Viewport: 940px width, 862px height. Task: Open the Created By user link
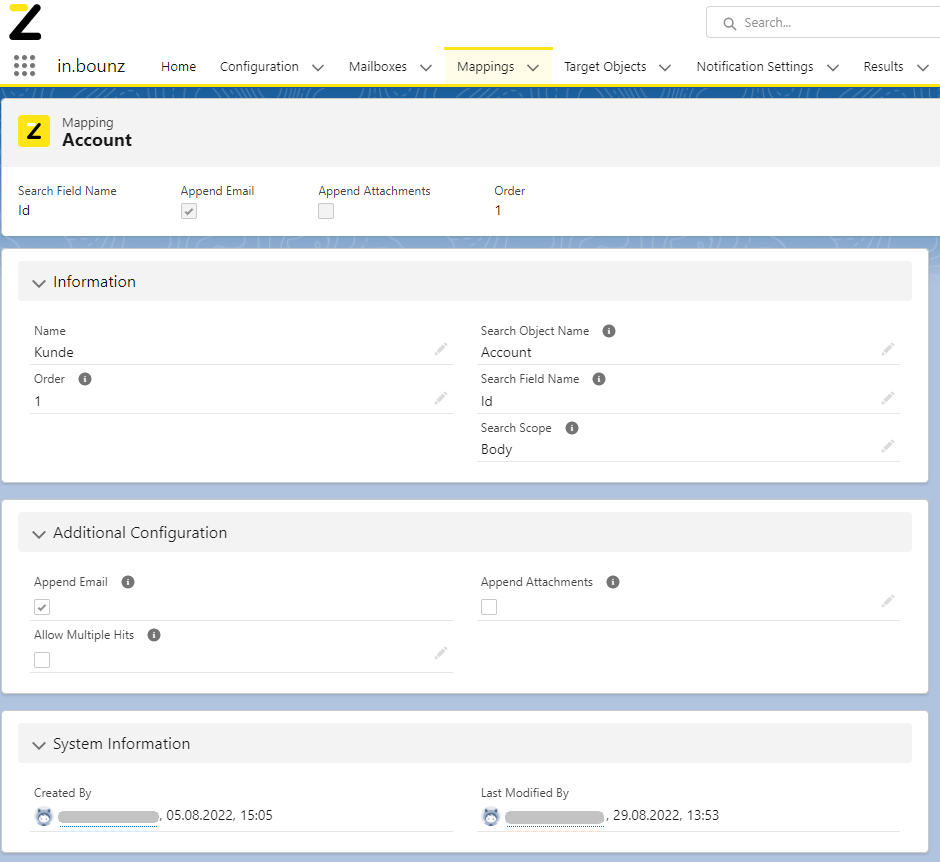click(x=108, y=816)
